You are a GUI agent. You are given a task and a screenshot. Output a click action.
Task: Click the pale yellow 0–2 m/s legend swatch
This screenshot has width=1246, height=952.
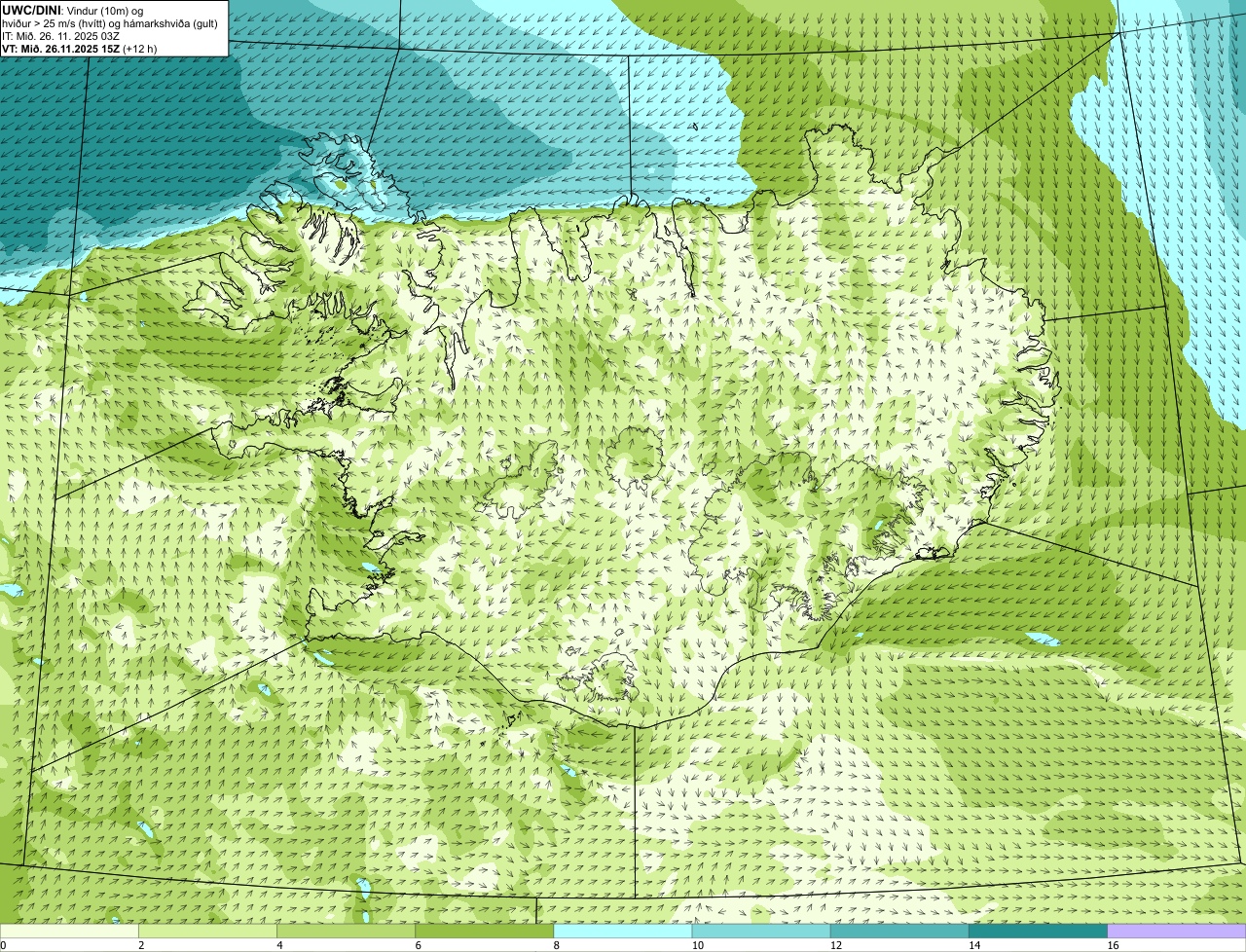pyautogui.click(x=69, y=931)
